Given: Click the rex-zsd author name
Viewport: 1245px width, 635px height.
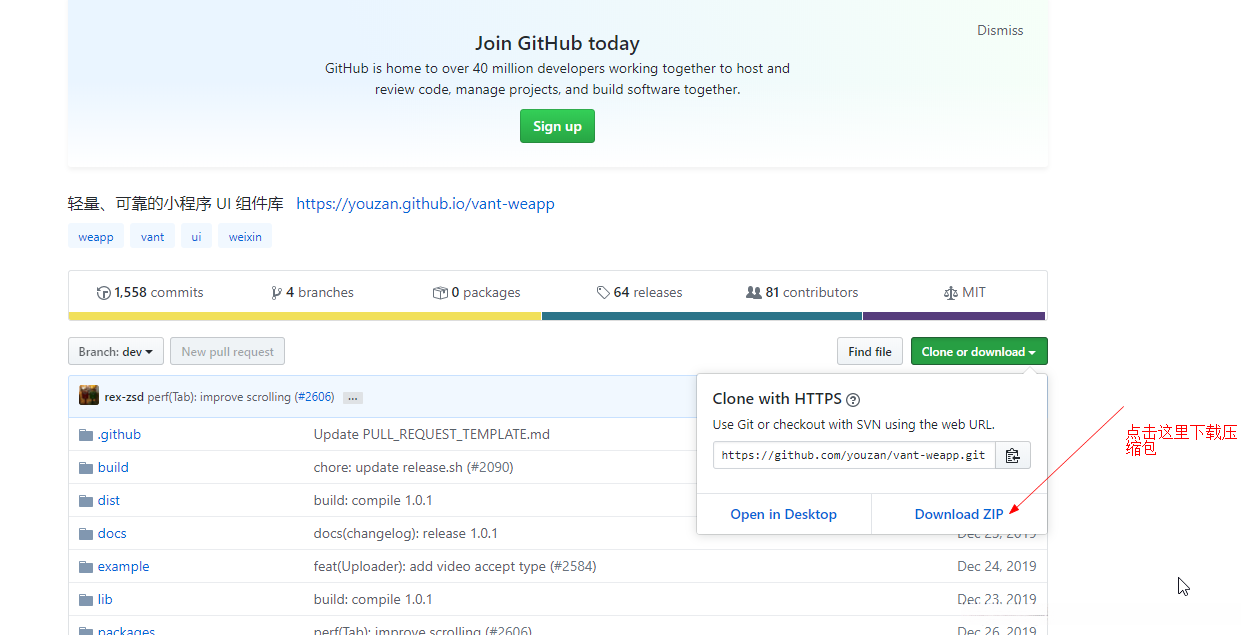Looking at the screenshot, I should [x=124, y=397].
